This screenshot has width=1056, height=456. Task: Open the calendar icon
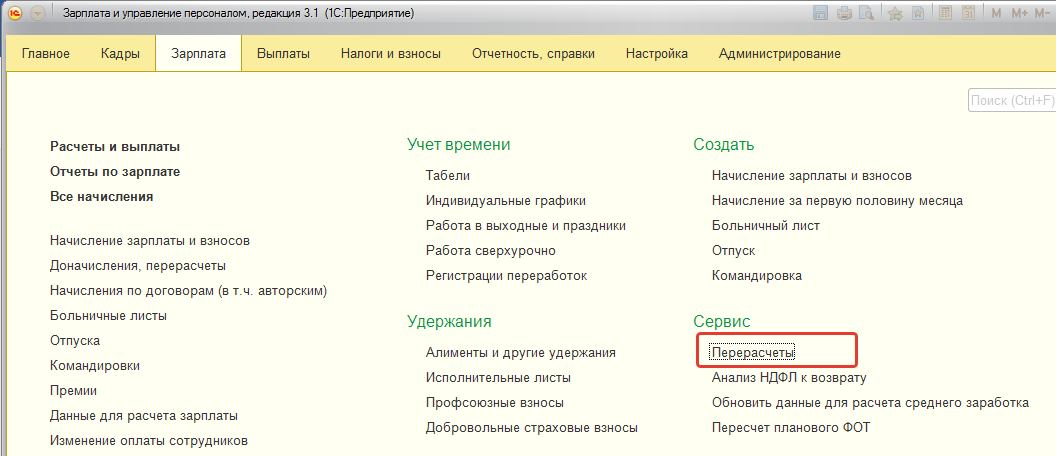pyautogui.click(x=968, y=12)
